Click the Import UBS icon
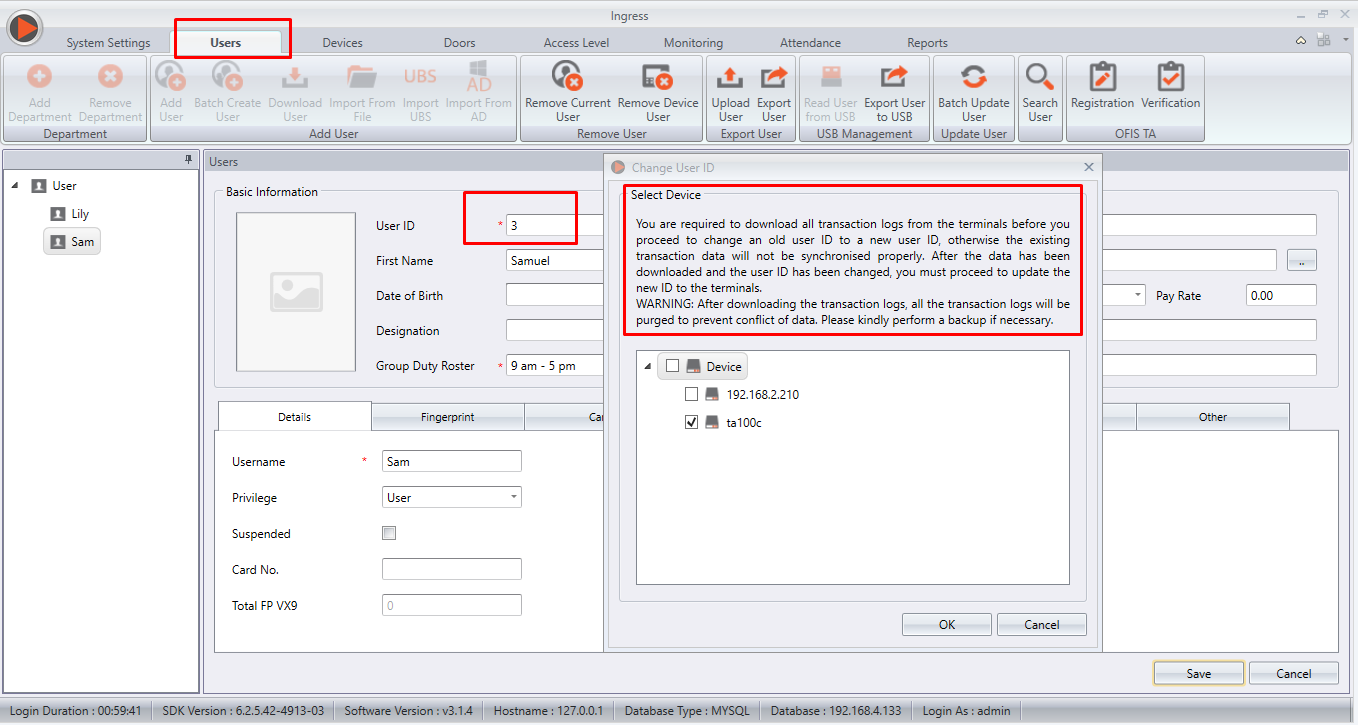Image resolution: width=1358 pixels, height=725 pixels. tap(421, 77)
